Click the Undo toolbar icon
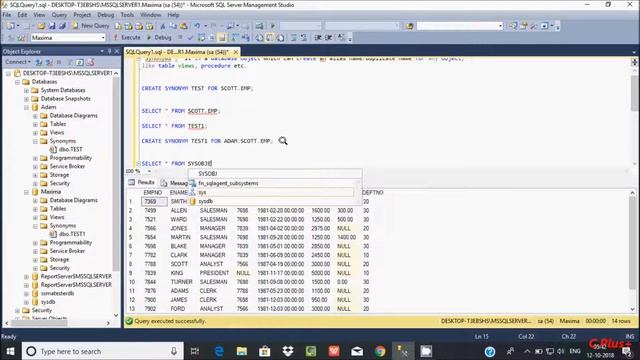Image resolution: width=640 pixels, height=360 pixels. click(197, 26)
